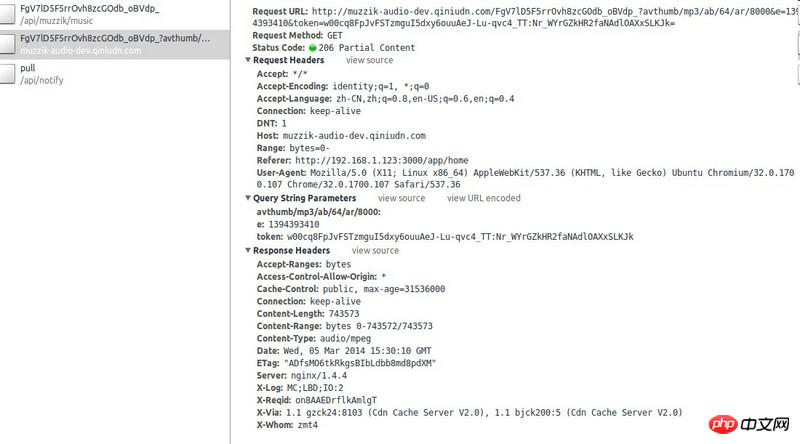Click the green status code indicator dot
800x444 pixels.
point(313,48)
